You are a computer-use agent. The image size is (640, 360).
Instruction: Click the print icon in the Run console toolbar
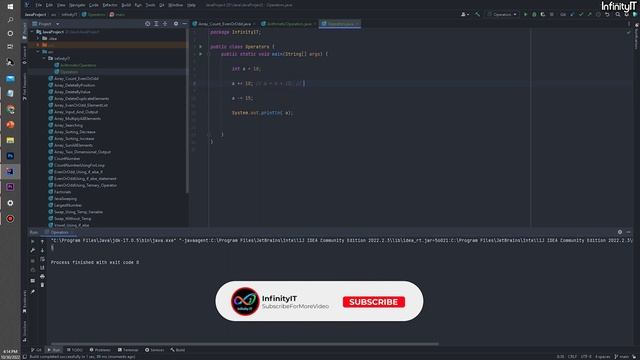pos(42,276)
